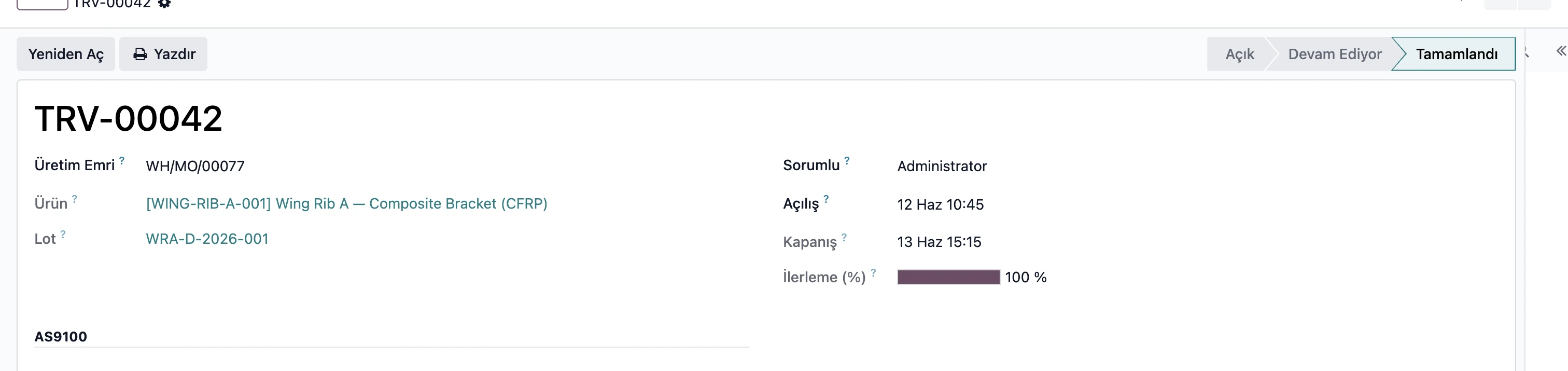This screenshot has width=1568, height=371.
Task: Show the help tooltip for İlerleme (%)
Action: pyautogui.click(x=873, y=273)
